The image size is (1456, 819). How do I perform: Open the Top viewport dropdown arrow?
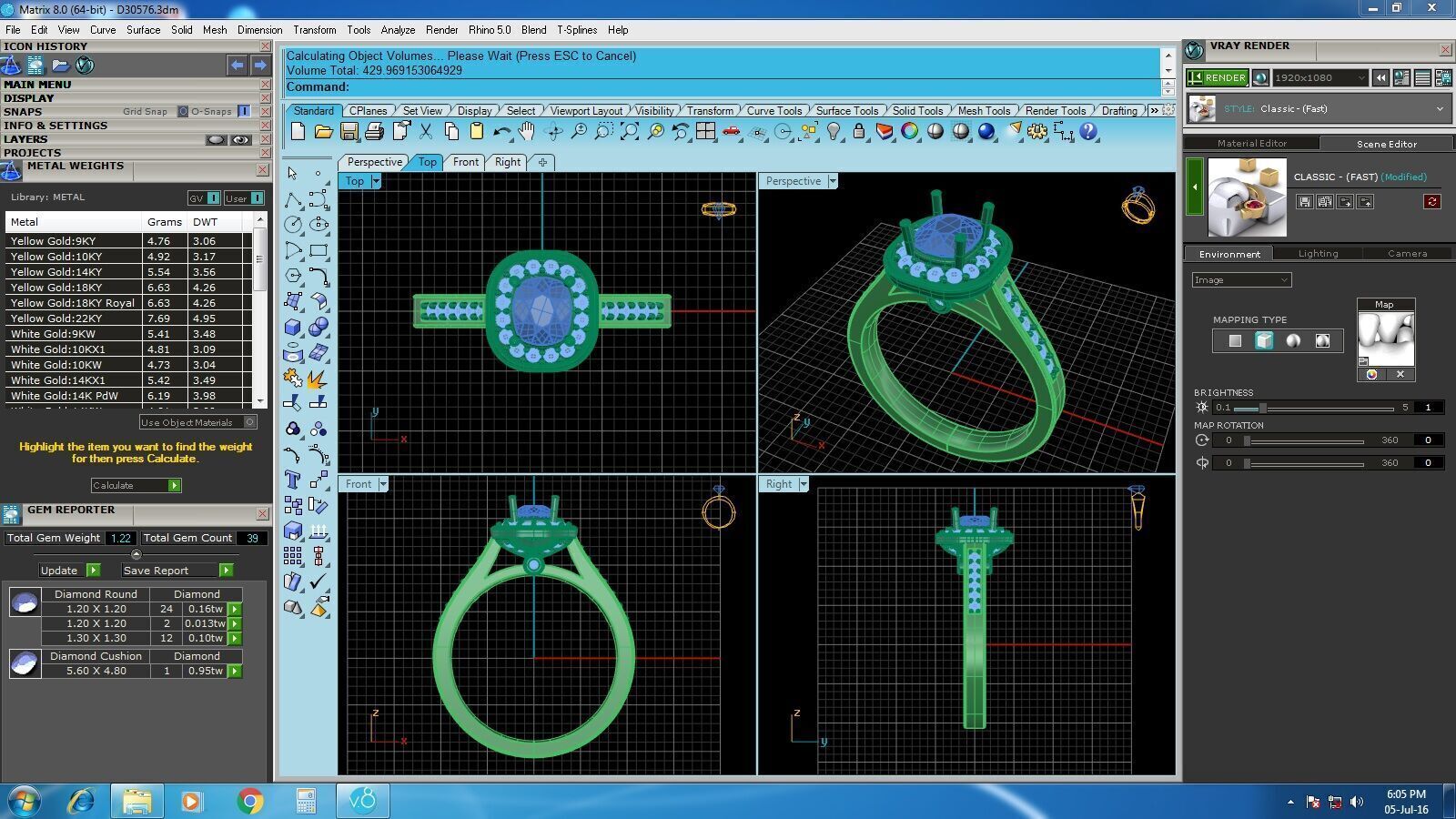coord(376,181)
